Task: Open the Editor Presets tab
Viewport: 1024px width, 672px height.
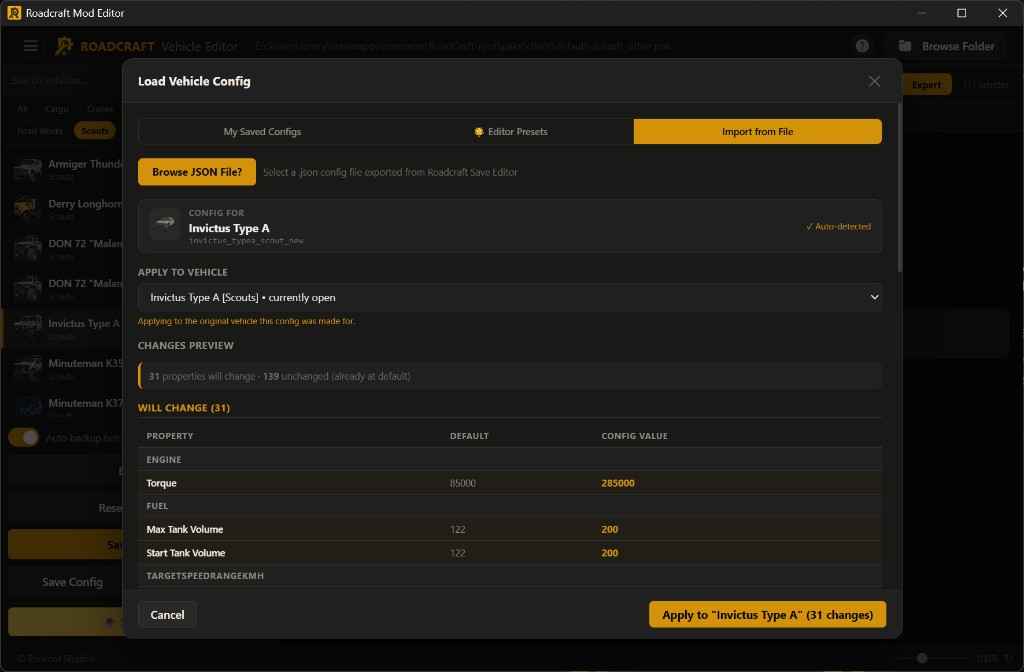Action: tap(510, 131)
